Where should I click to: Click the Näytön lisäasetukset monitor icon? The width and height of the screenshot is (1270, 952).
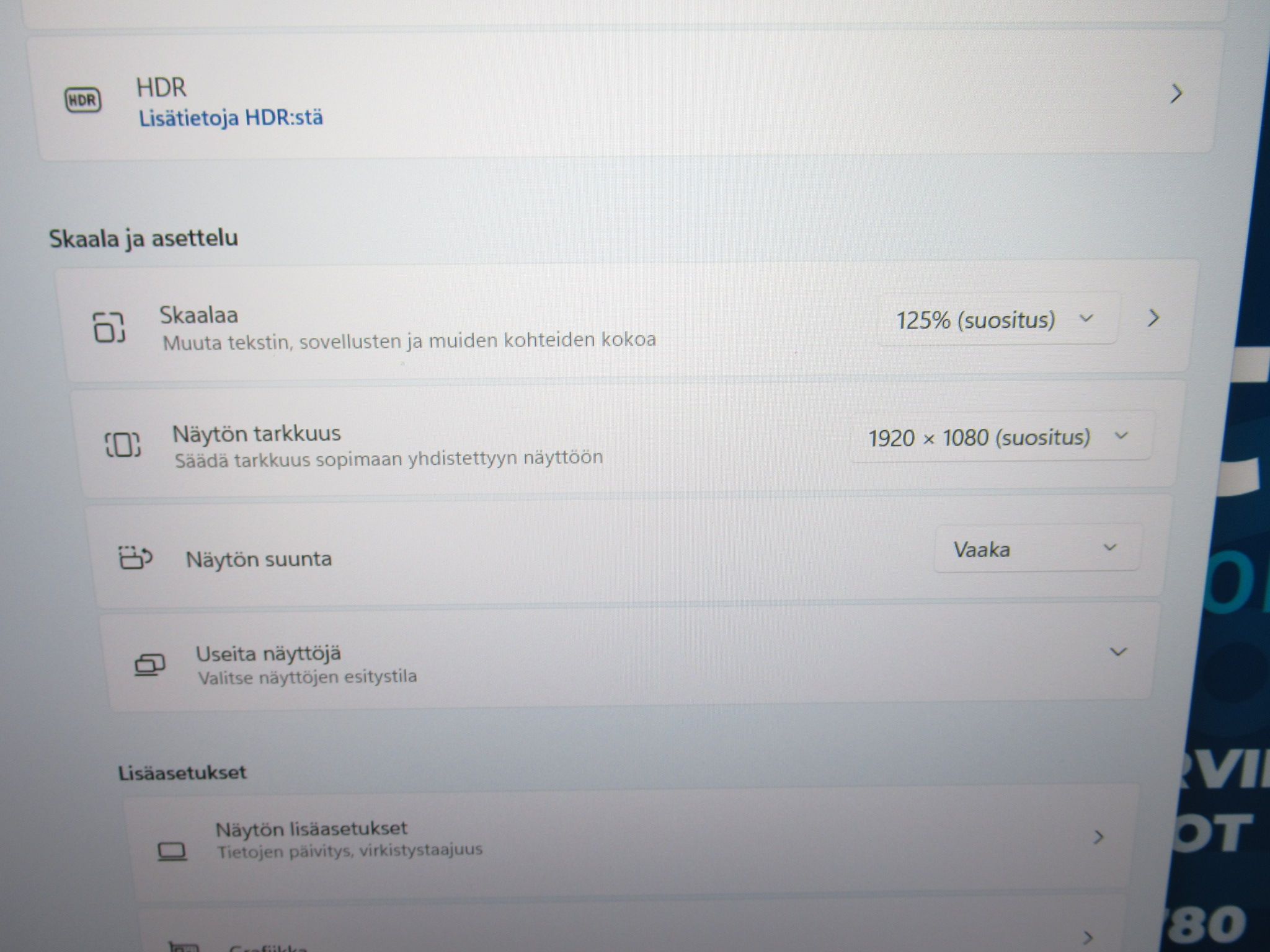click(x=172, y=851)
